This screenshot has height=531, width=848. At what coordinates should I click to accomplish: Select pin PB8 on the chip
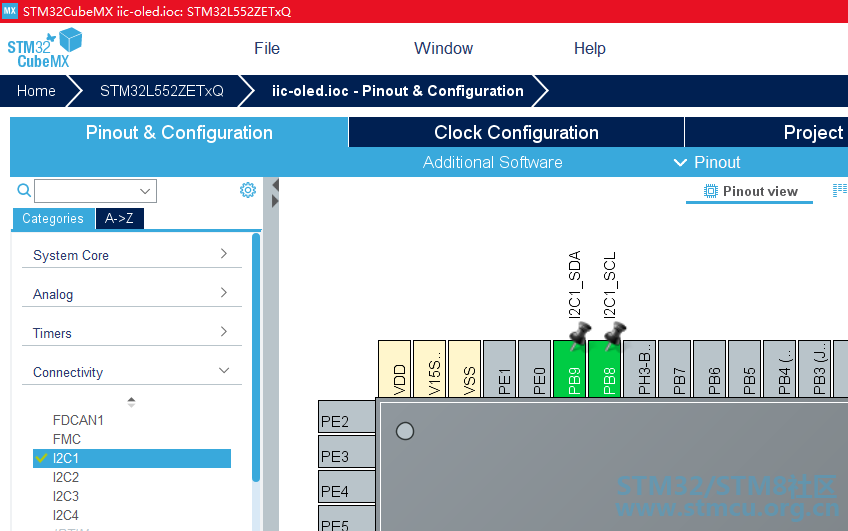coord(604,369)
